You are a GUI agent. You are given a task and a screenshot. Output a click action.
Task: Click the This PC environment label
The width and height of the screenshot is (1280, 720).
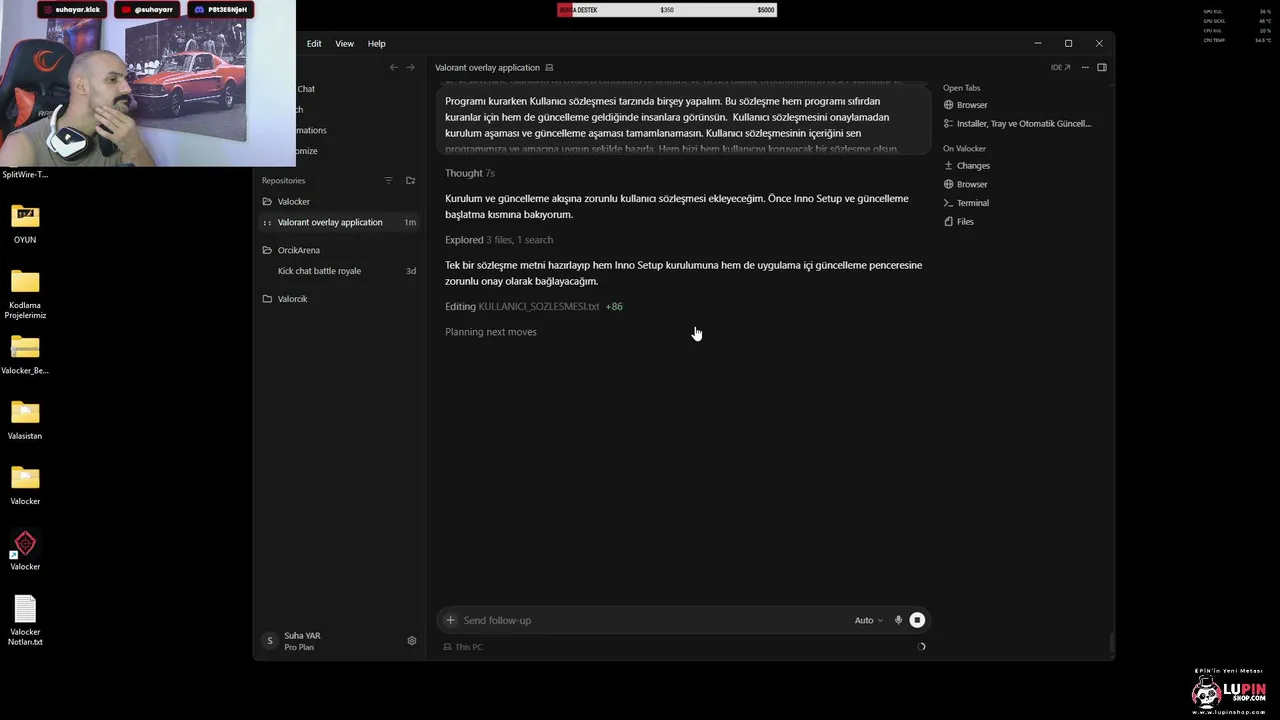[463, 647]
